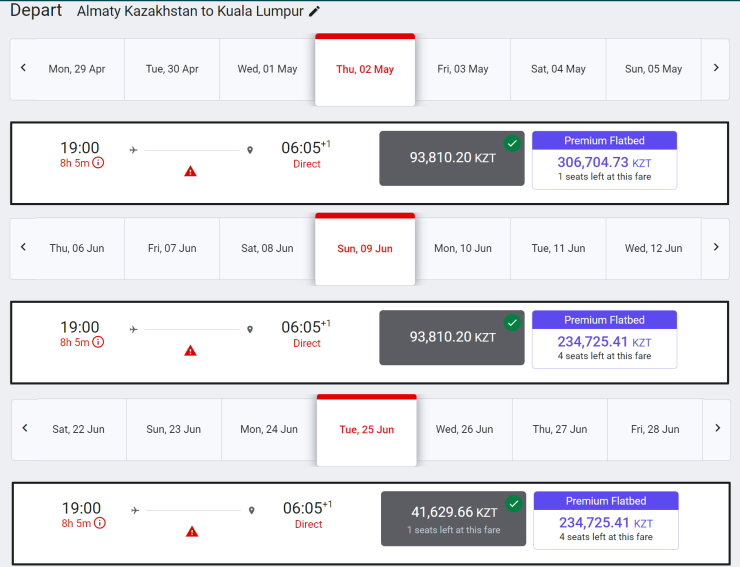Choose Premium Flatbed fare 306,704.73 KZT
Viewport: 740px width, 567px height.
pyautogui.click(x=604, y=160)
